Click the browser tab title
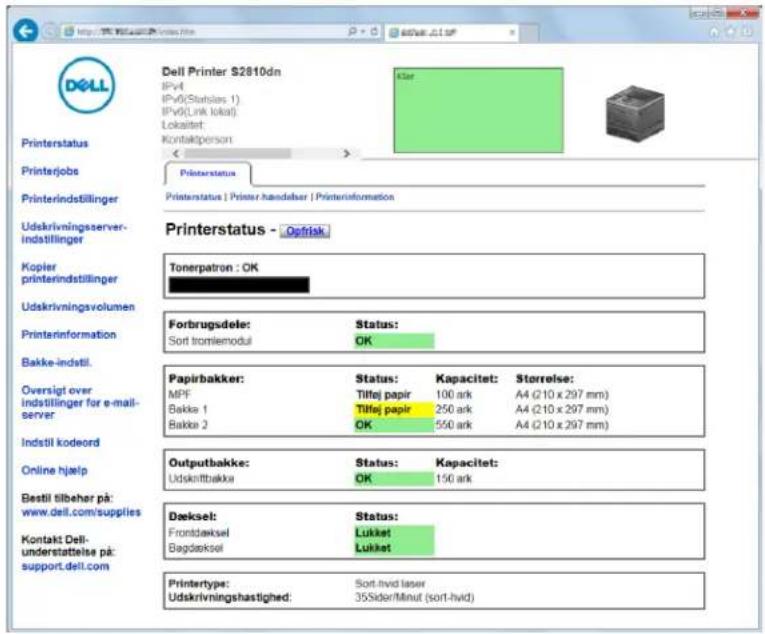 click(x=428, y=33)
